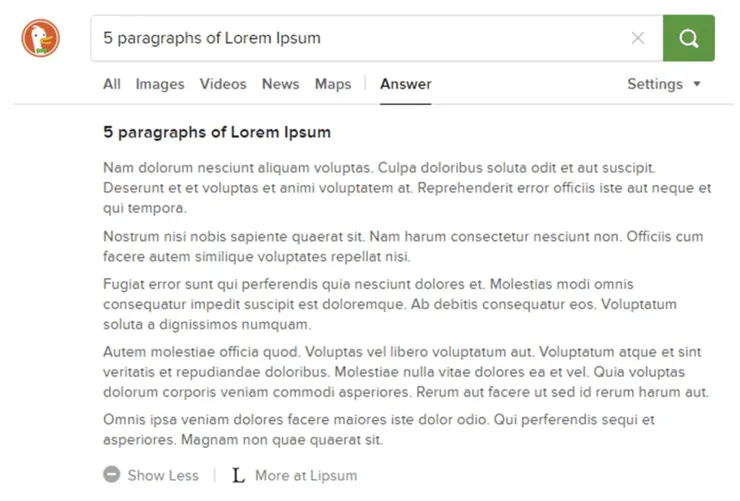Open the Videos tab
The image size is (740, 501).
[223, 84]
